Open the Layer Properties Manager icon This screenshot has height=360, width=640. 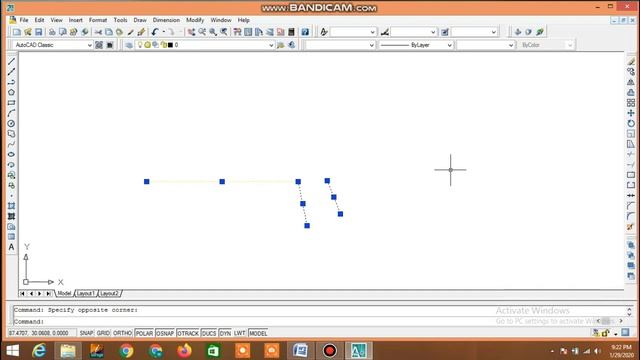pos(129,45)
